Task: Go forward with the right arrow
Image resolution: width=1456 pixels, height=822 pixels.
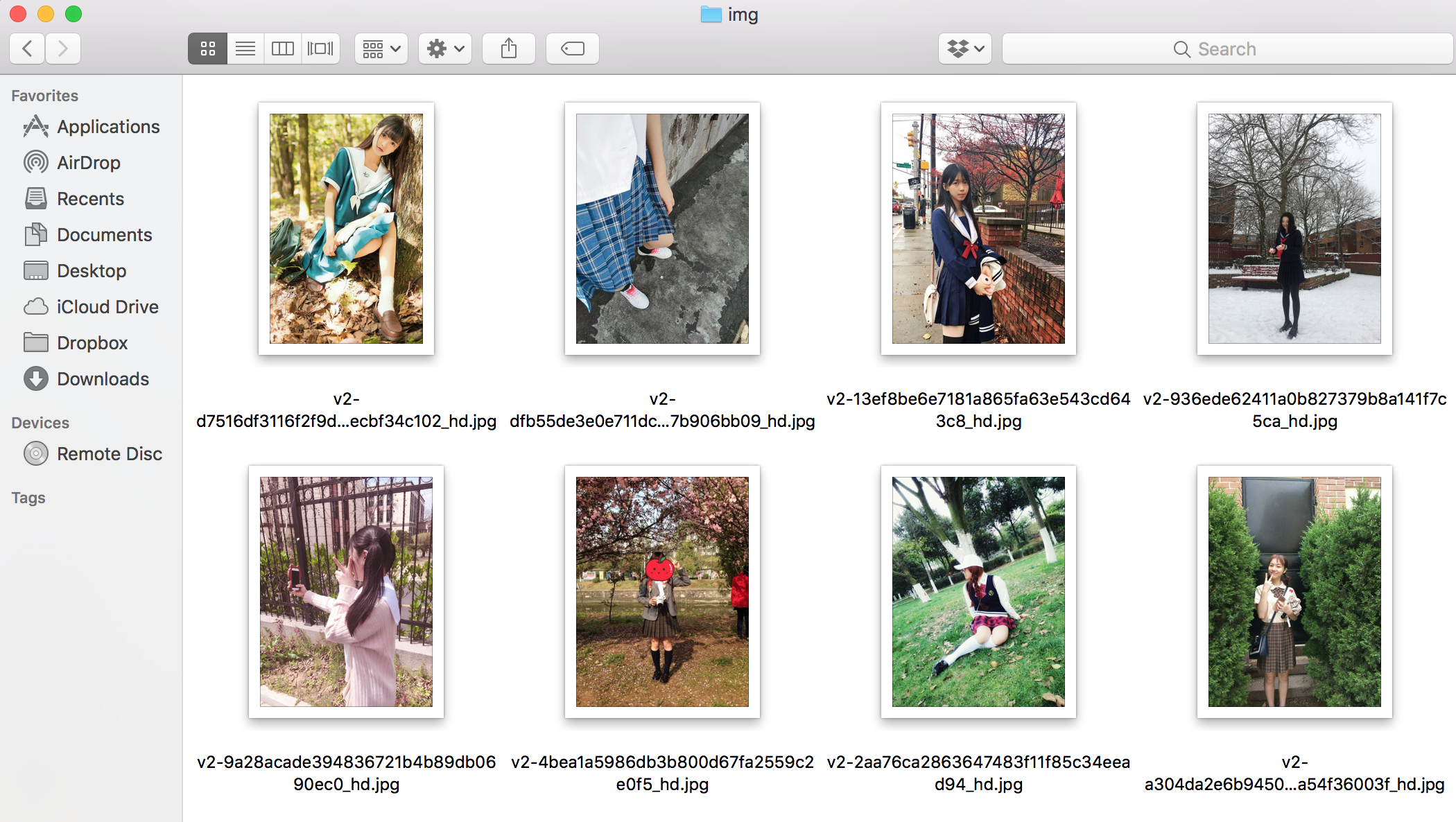Action: 63,49
